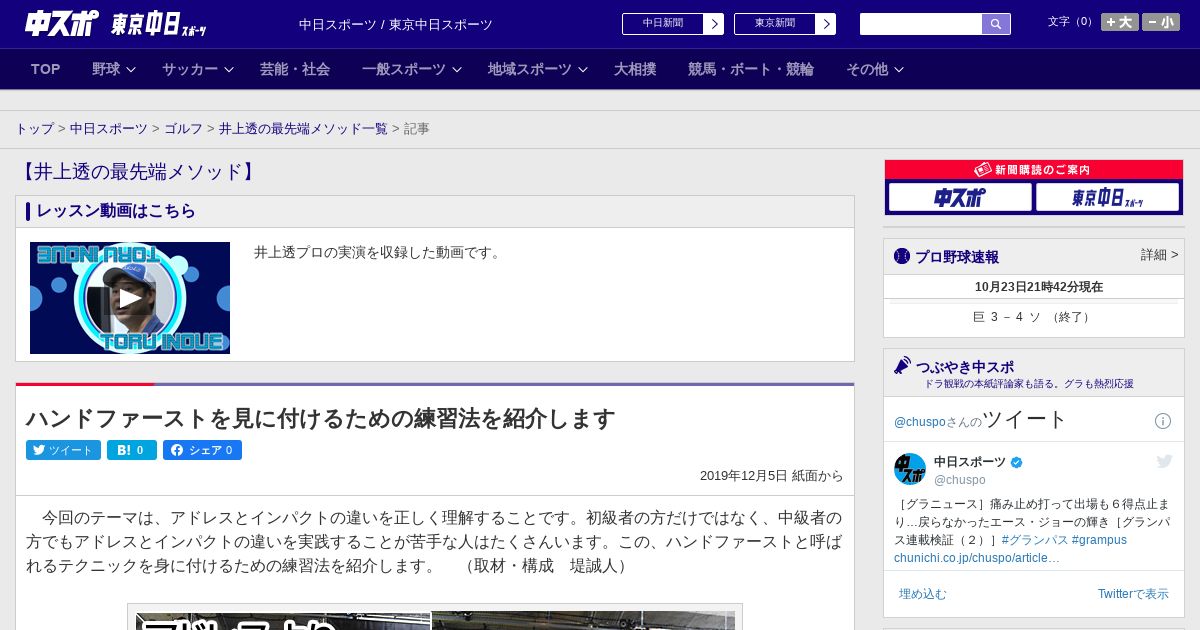1200x630 pixels.
Task: Click the search magnifier button
Action: pyautogui.click(x=996, y=24)
